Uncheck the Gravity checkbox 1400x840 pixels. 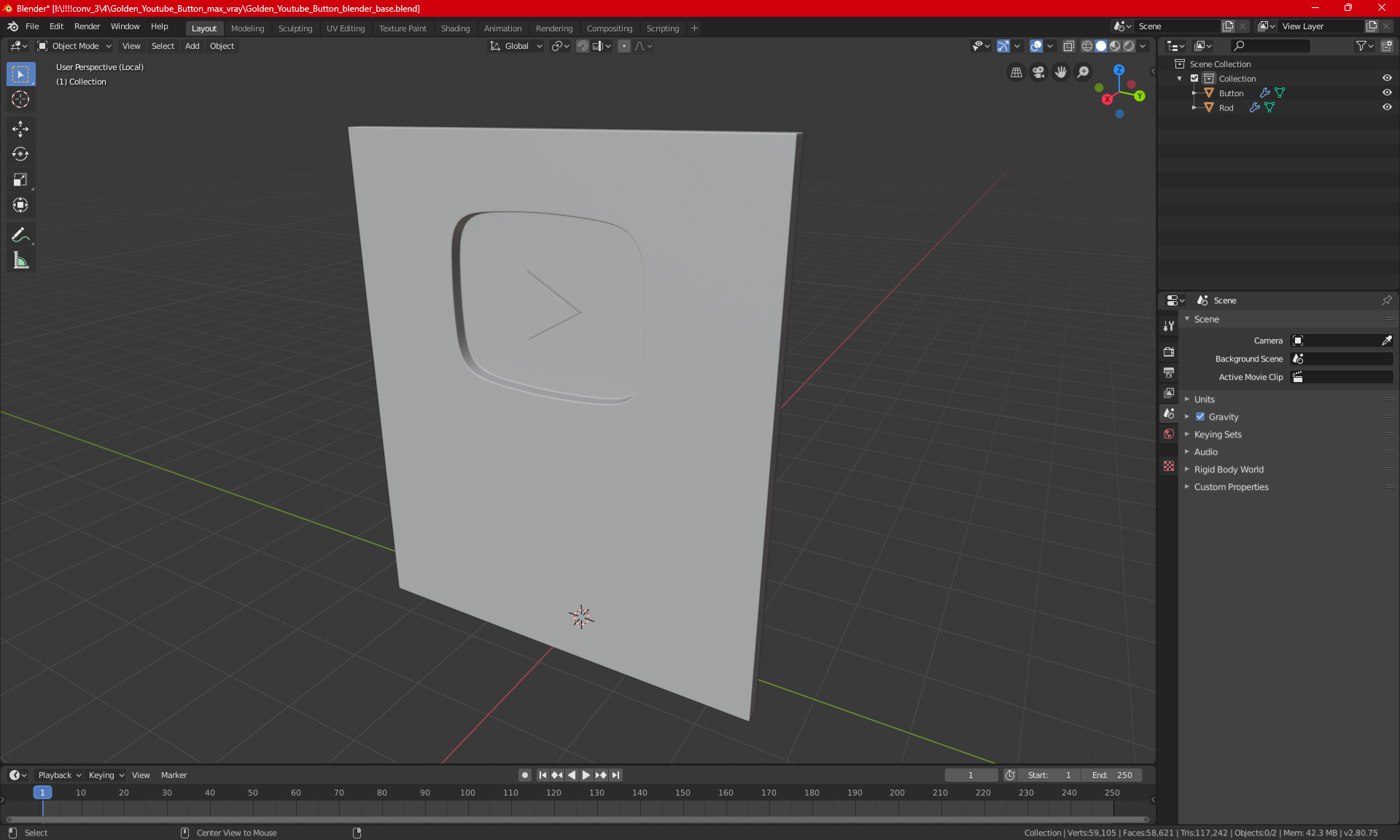1200,417
